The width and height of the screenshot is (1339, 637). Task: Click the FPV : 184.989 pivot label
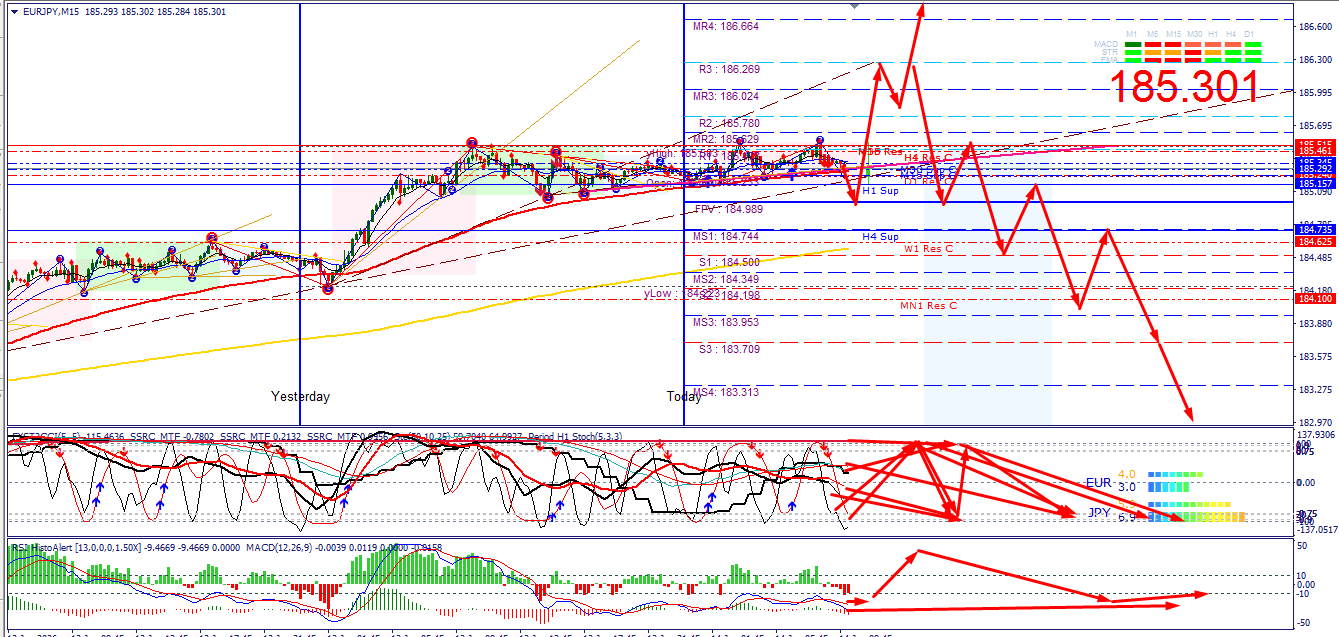point(730,209)
